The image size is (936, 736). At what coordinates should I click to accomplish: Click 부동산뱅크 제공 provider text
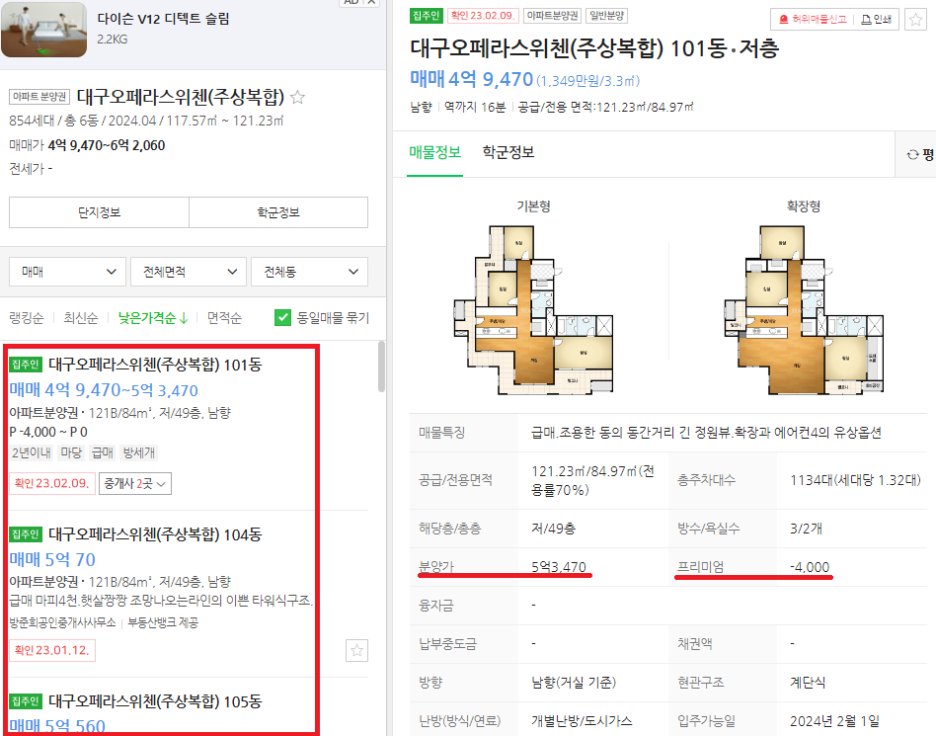click(x=162, y=623)
